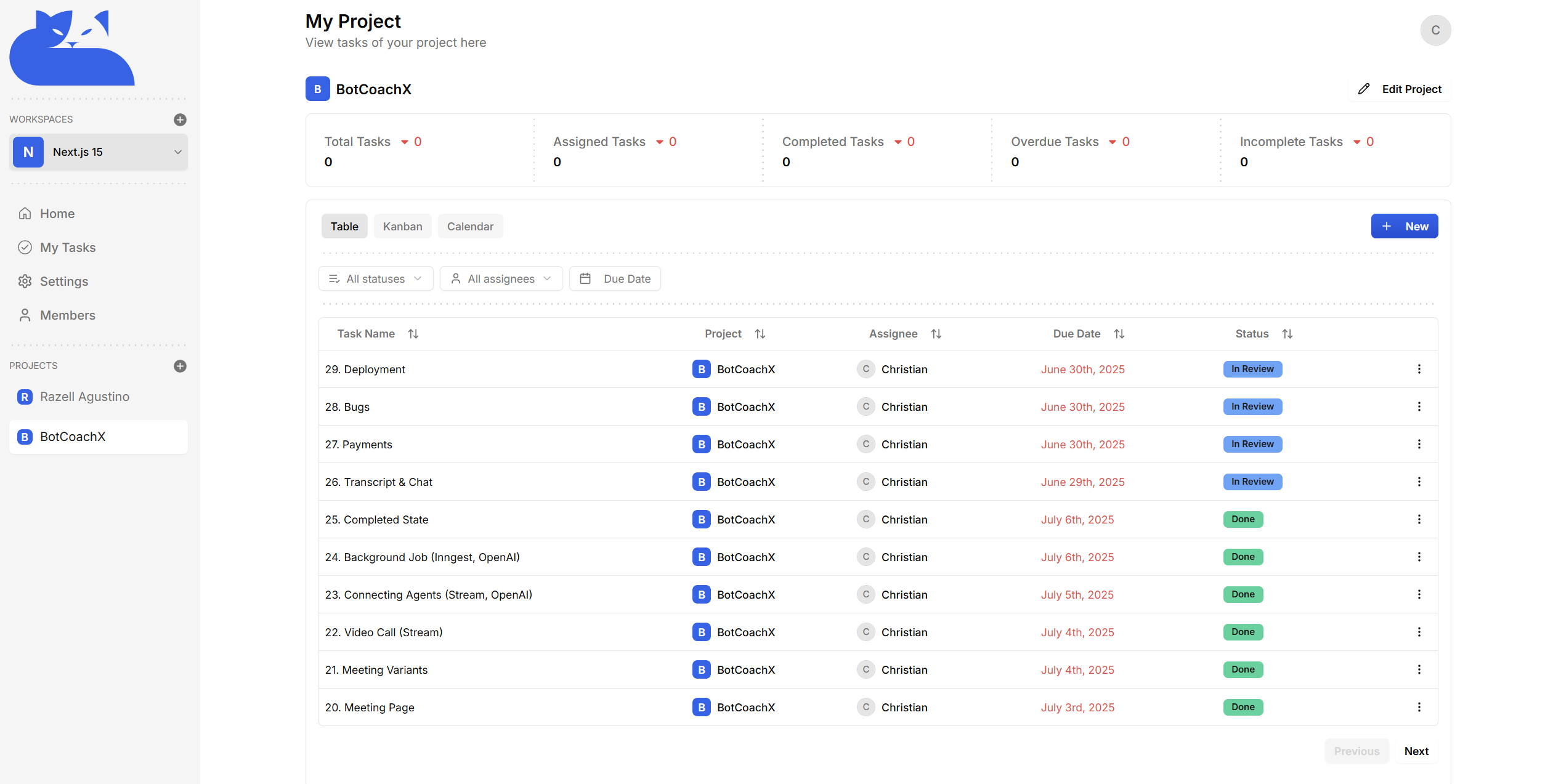
Task: Click the 29. Deployment task name
Action: 365,370
